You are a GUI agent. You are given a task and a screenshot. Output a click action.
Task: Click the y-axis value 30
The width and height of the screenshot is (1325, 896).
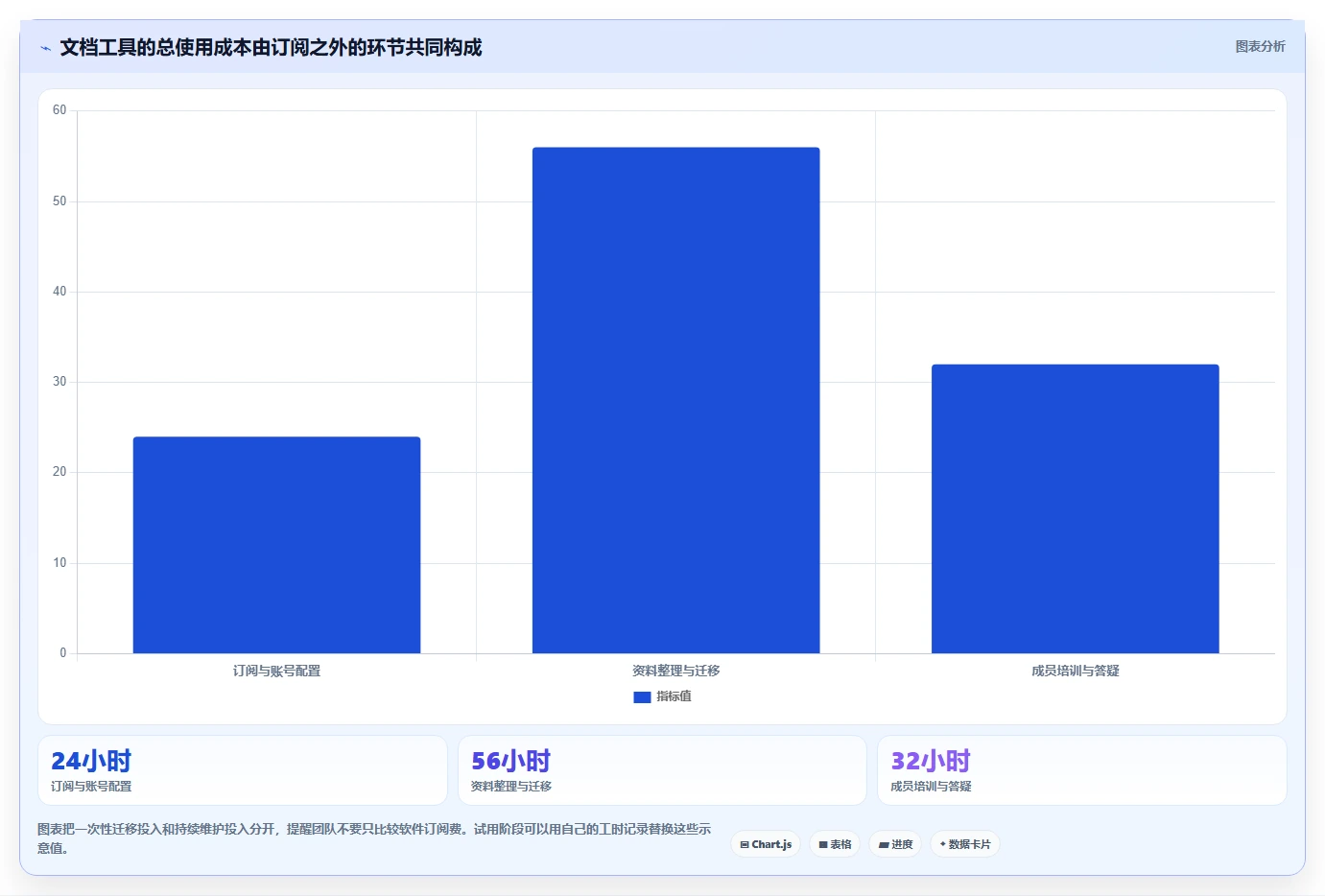(59, 382)
